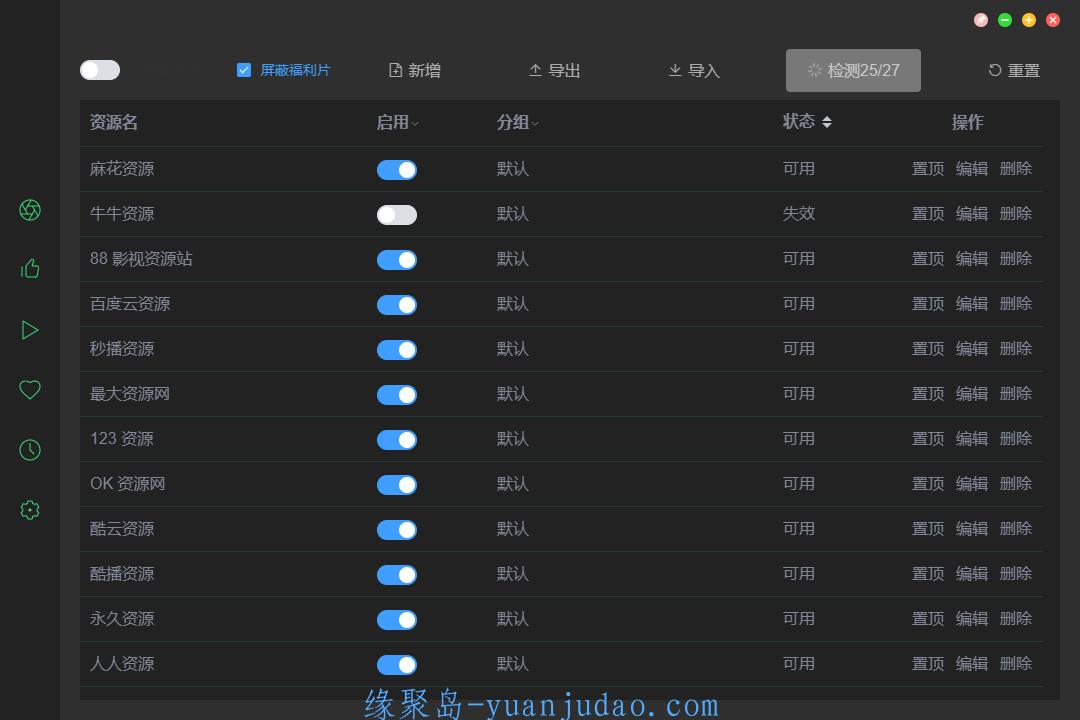Open the aperture-shaped film sidebar icon
1080x720 pixels.
pyautogui.click(x=30, y=210)
